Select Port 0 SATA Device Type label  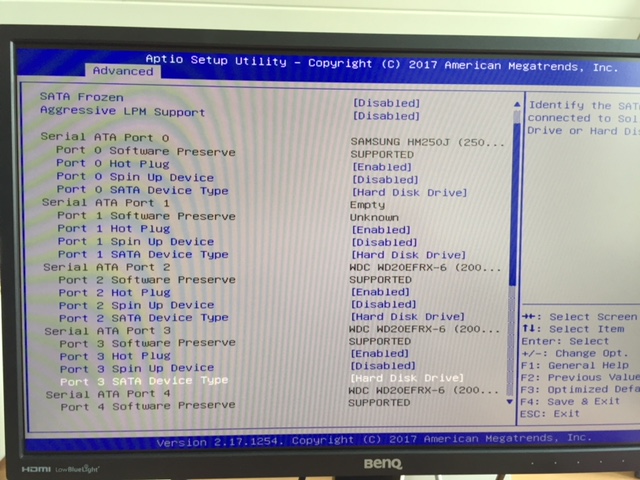click(142, 190)
